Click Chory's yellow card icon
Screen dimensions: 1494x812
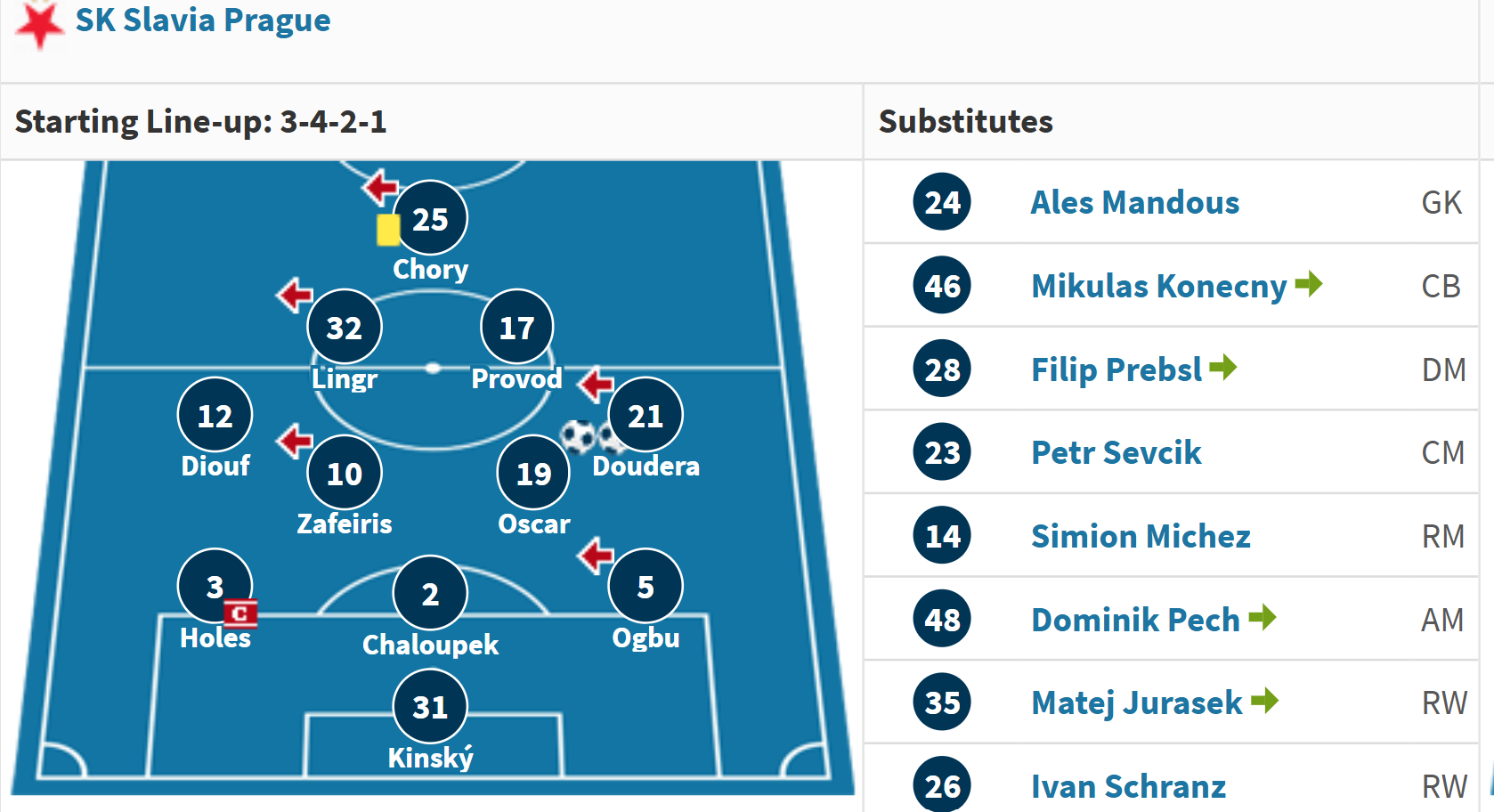coord(388,229)
